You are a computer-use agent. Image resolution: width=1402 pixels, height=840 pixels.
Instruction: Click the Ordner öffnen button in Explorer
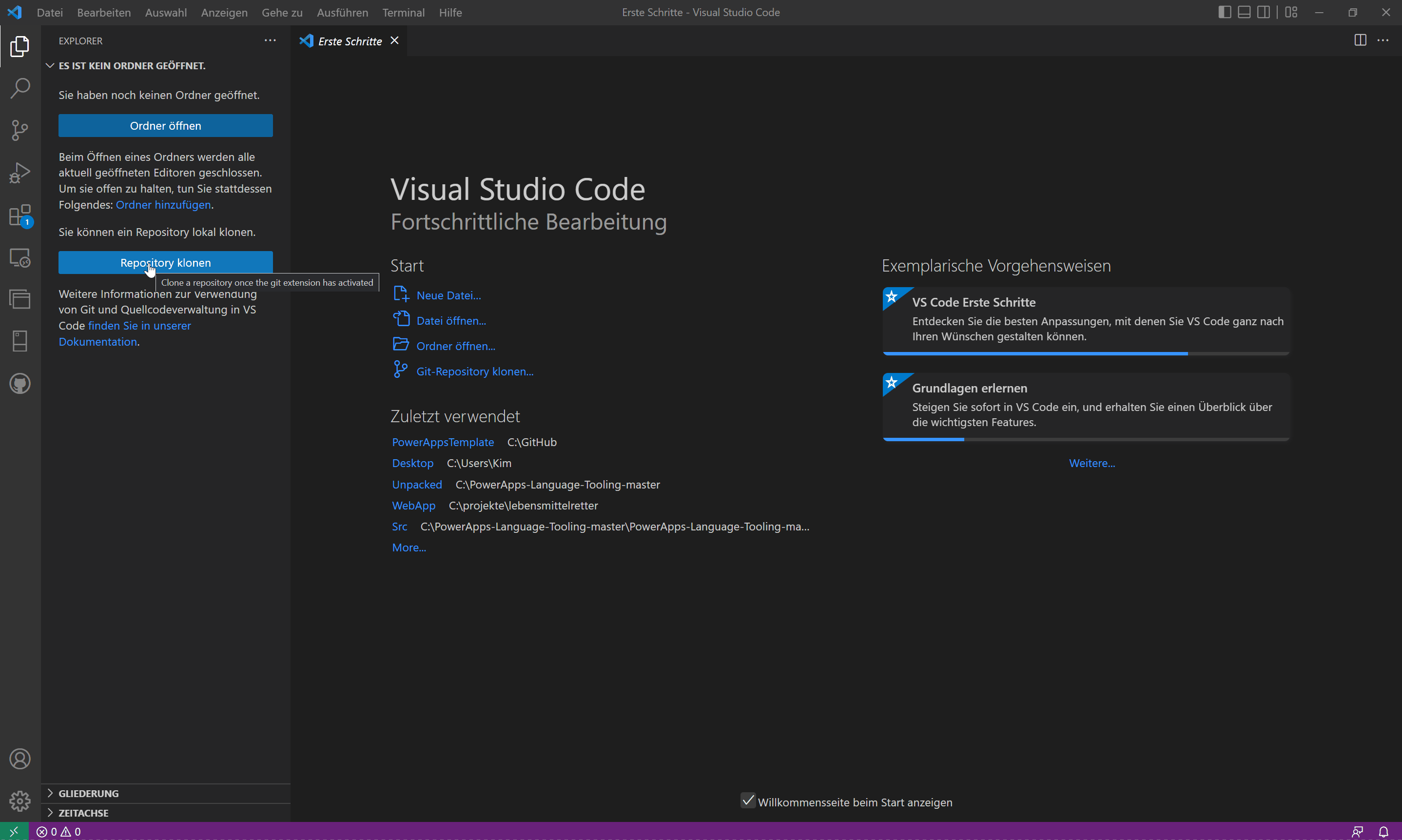point(165,126)
